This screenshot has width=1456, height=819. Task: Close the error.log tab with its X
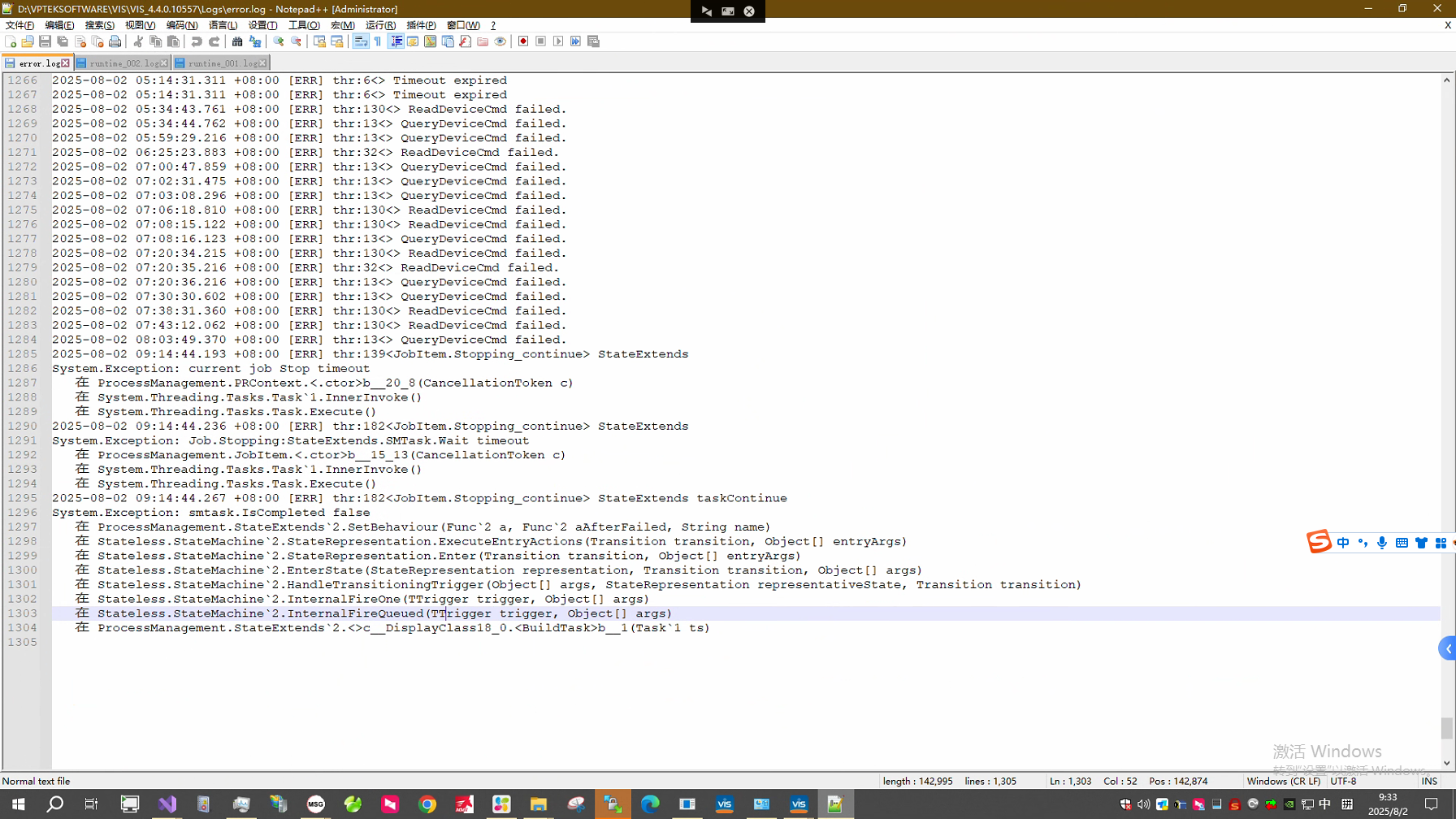(66, 63)
